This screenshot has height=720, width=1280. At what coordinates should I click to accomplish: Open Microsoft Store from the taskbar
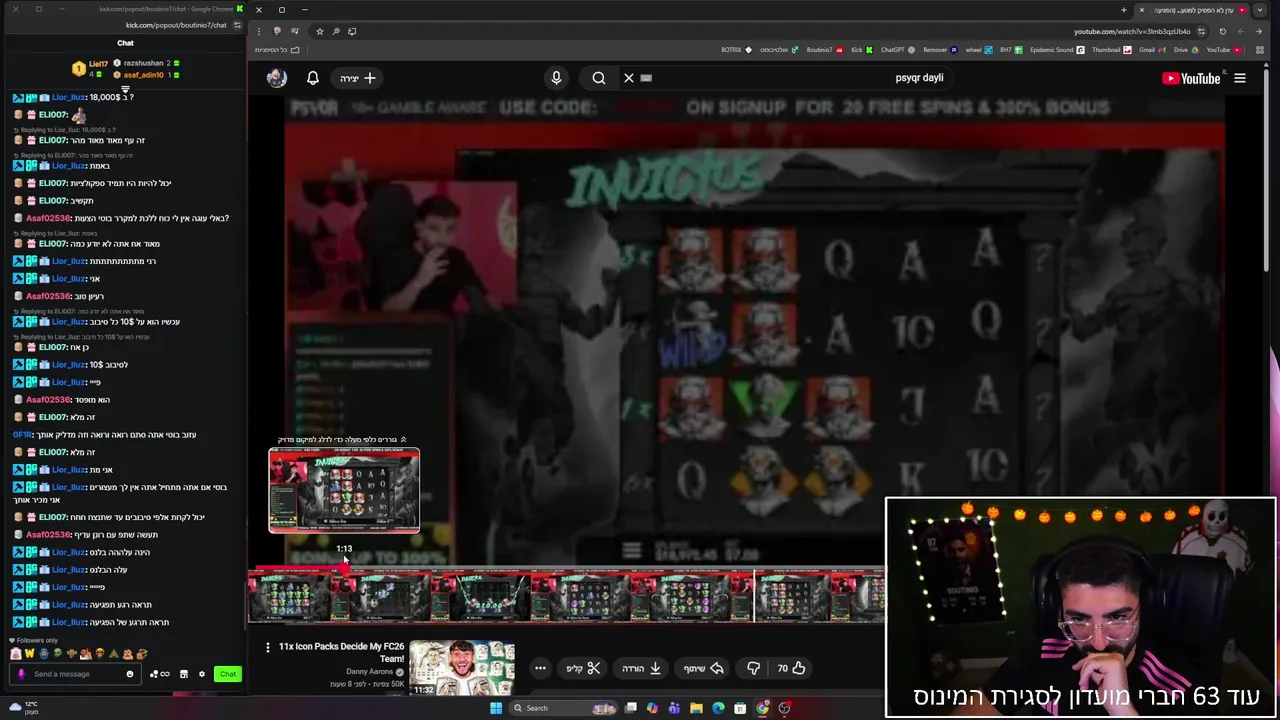740,708
